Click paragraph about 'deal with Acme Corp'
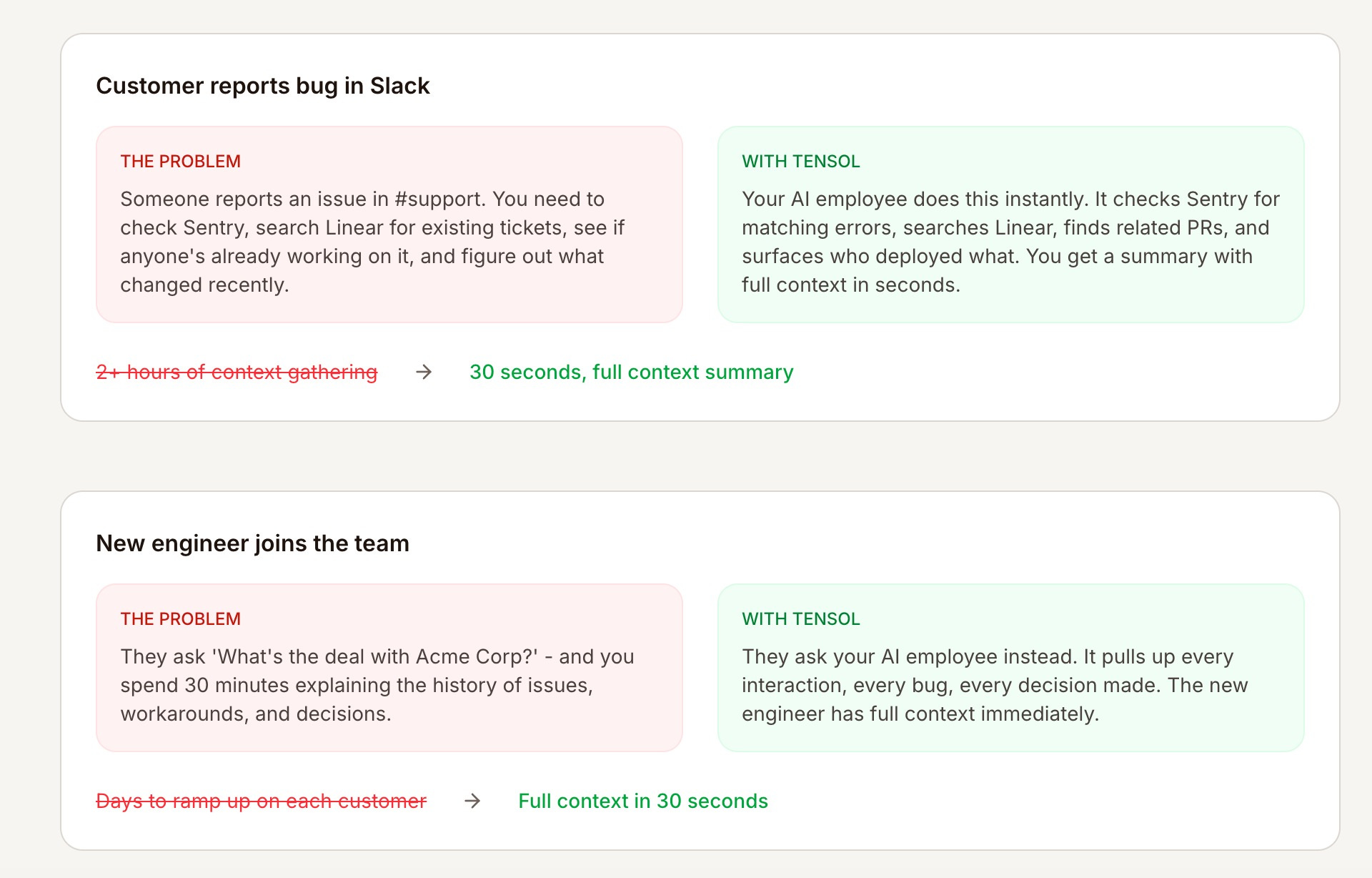 (377, 685)
